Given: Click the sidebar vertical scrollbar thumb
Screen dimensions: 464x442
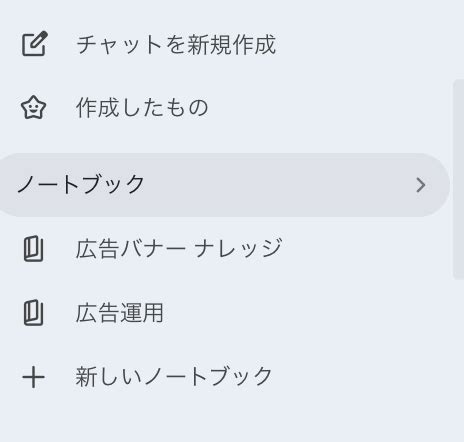Looking at the screenshot, I should point(459,179).
